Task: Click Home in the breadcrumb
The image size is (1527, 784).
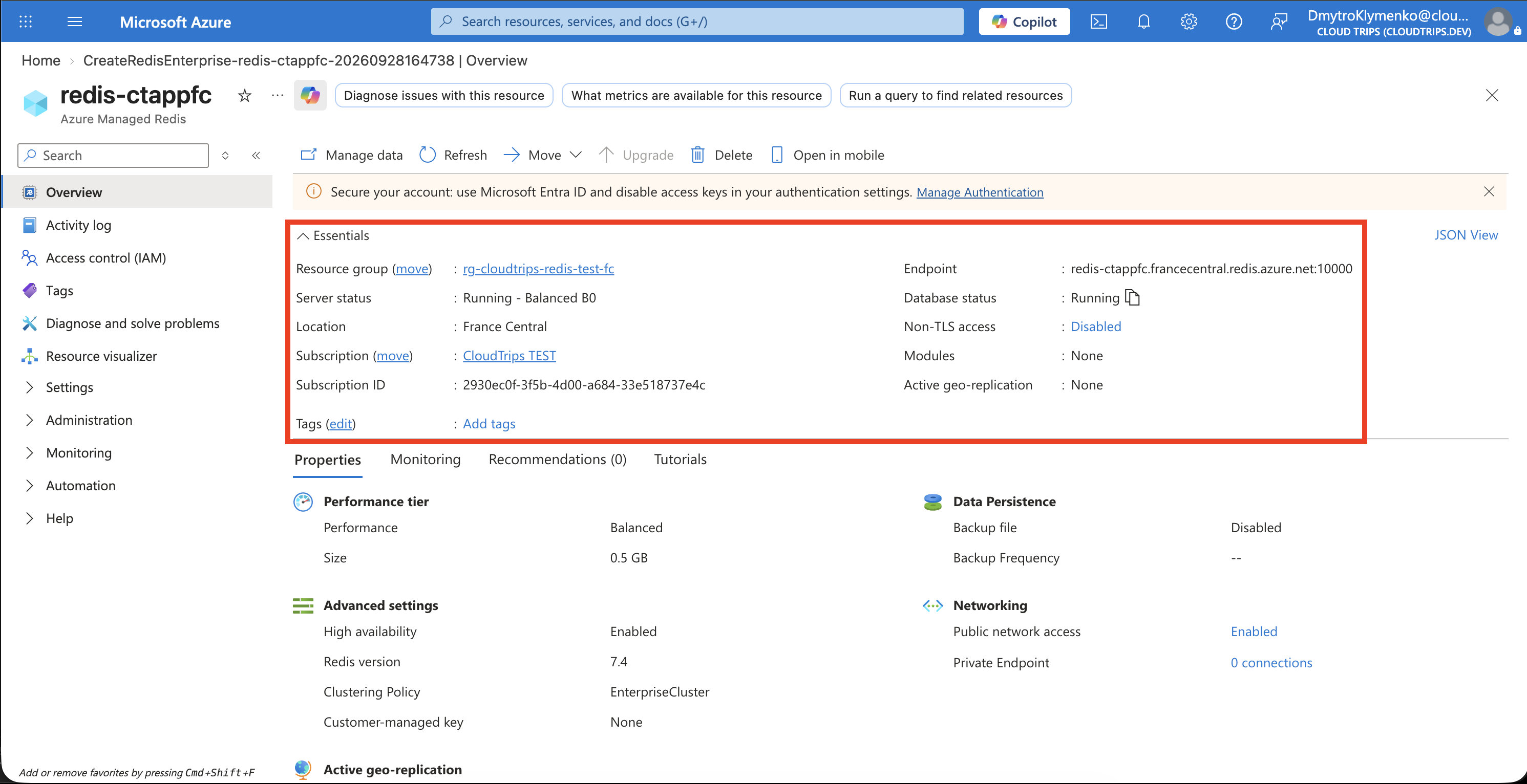Action: click(x=41, y=60)
